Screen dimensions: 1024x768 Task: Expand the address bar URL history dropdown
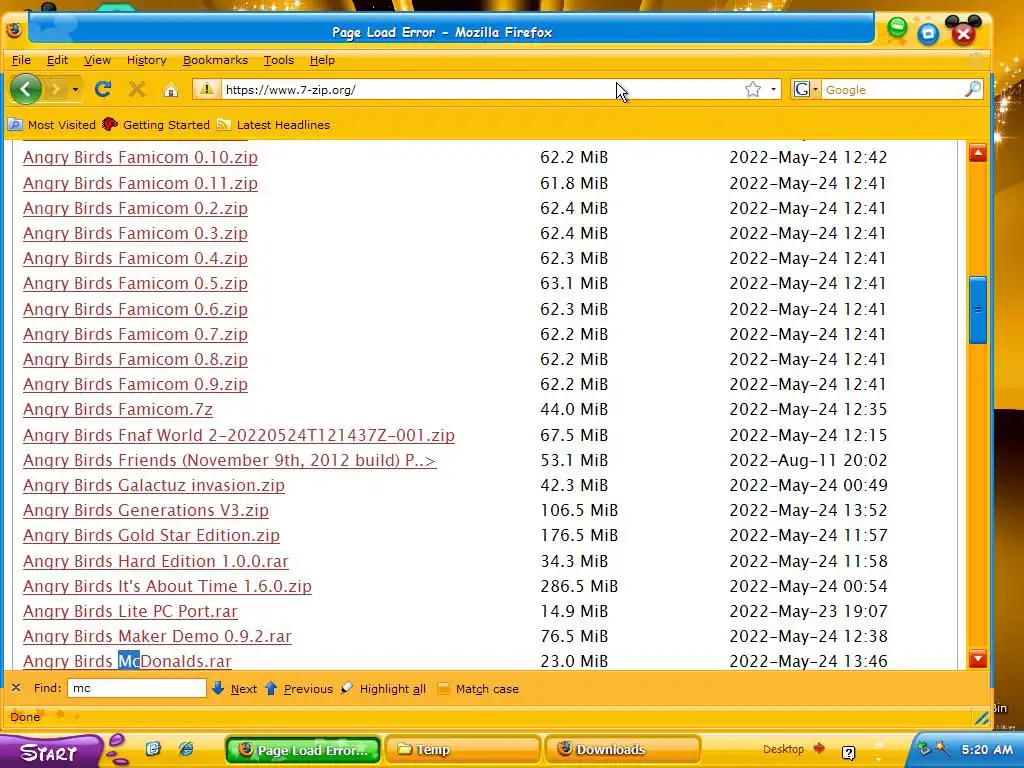pos(774,89)
